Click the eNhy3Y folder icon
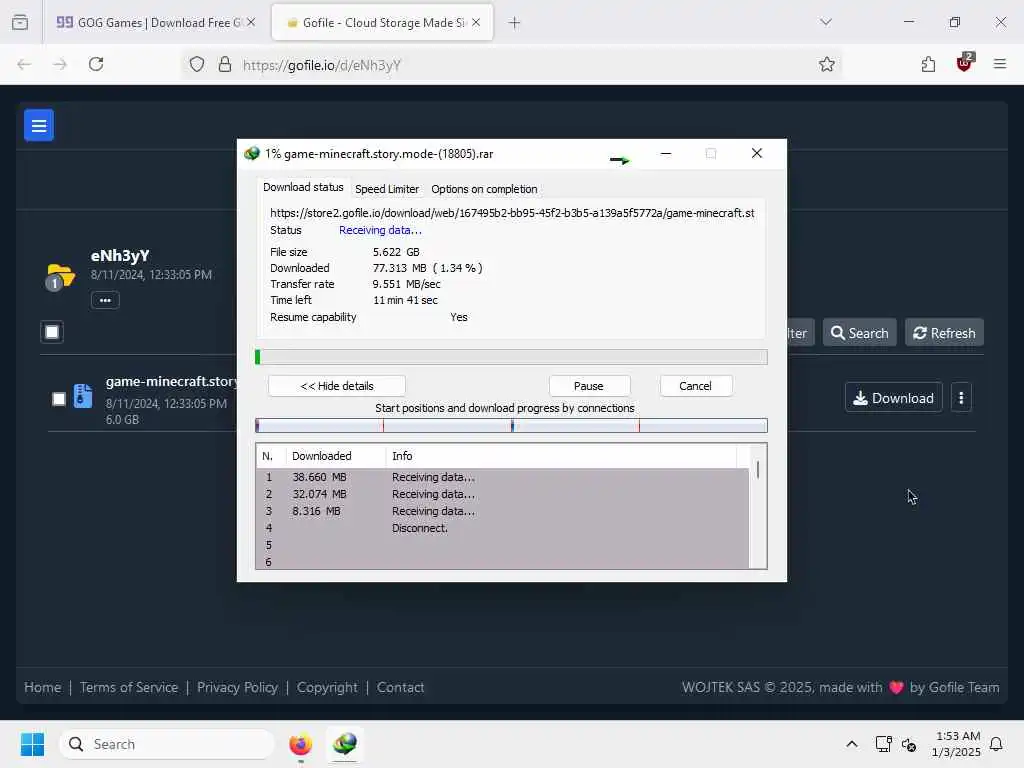 (60, 276)
